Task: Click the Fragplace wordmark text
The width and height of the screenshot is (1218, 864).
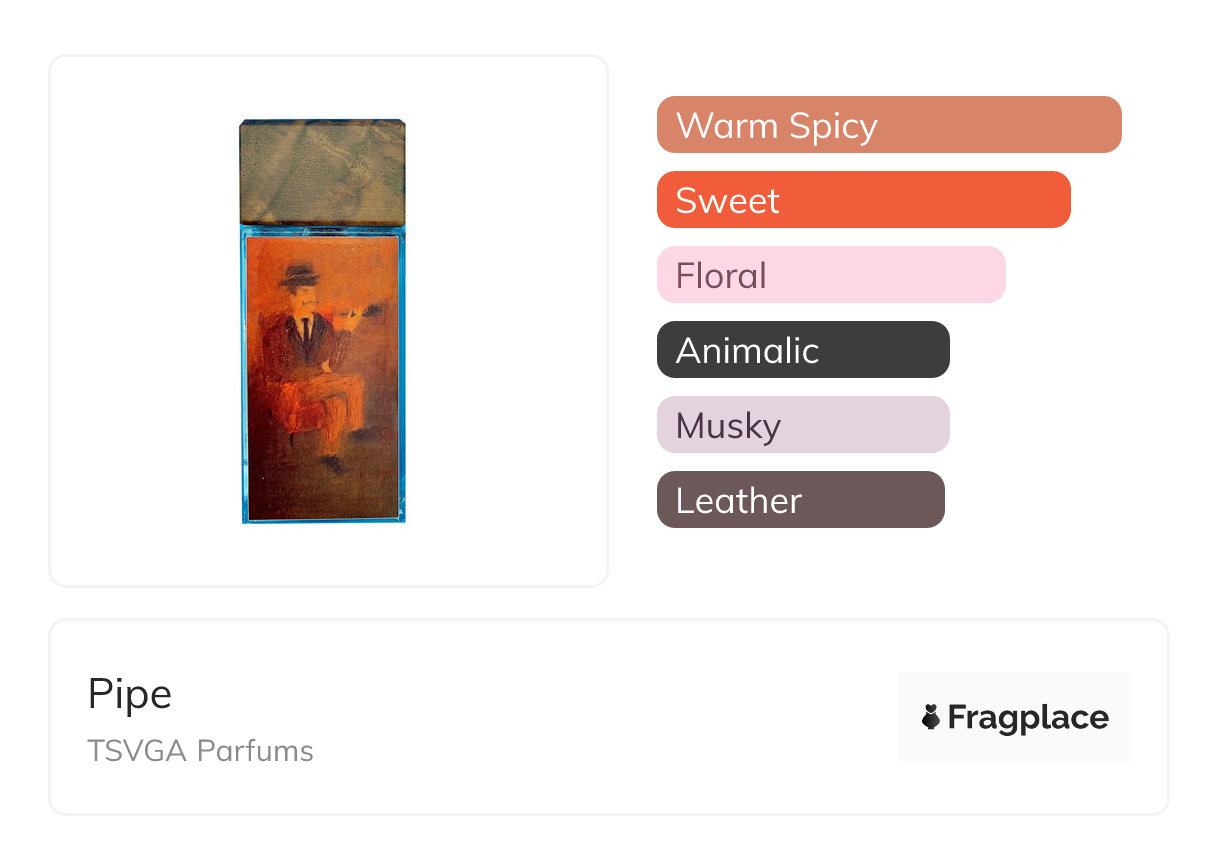Action: tap(1028, 717)
